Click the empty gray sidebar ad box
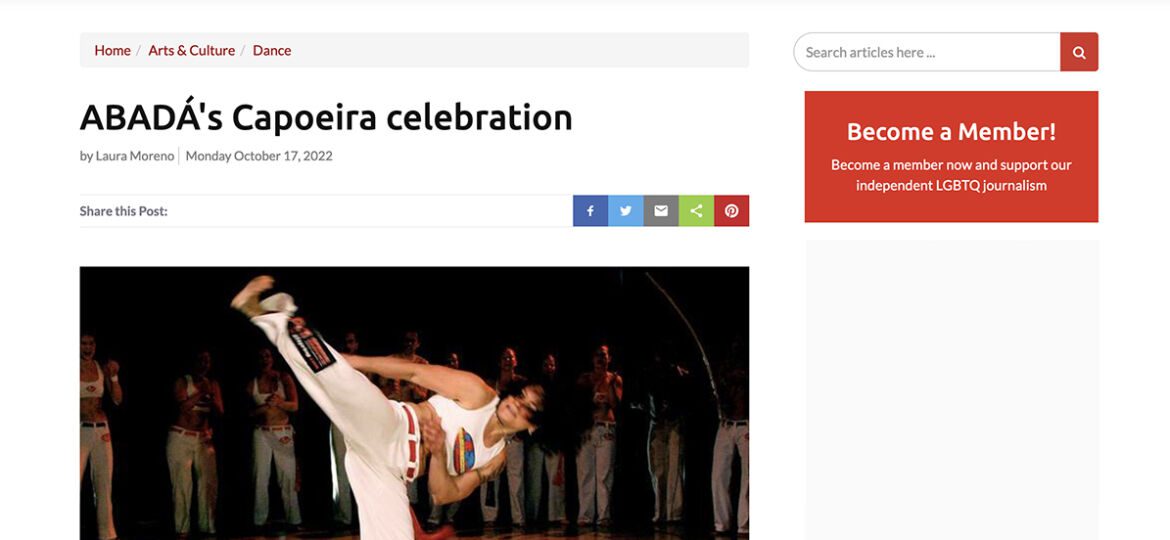The height and width of the screenshot is (540, 1170). coord(951,389)
